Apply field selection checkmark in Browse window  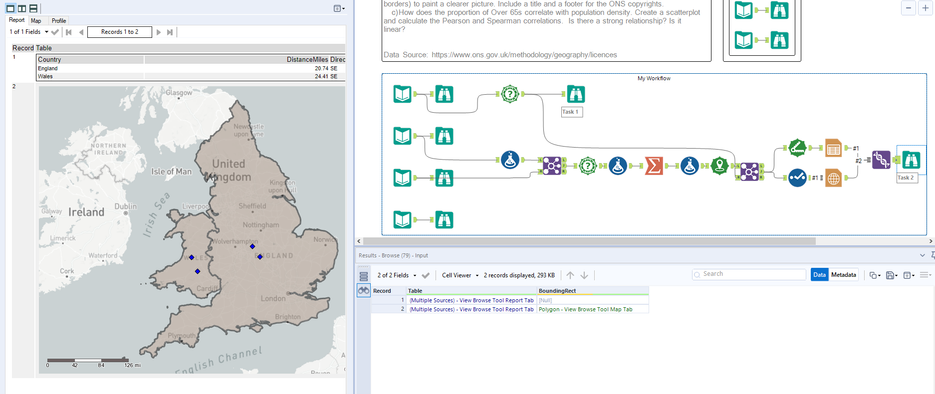tap(55, 32)
